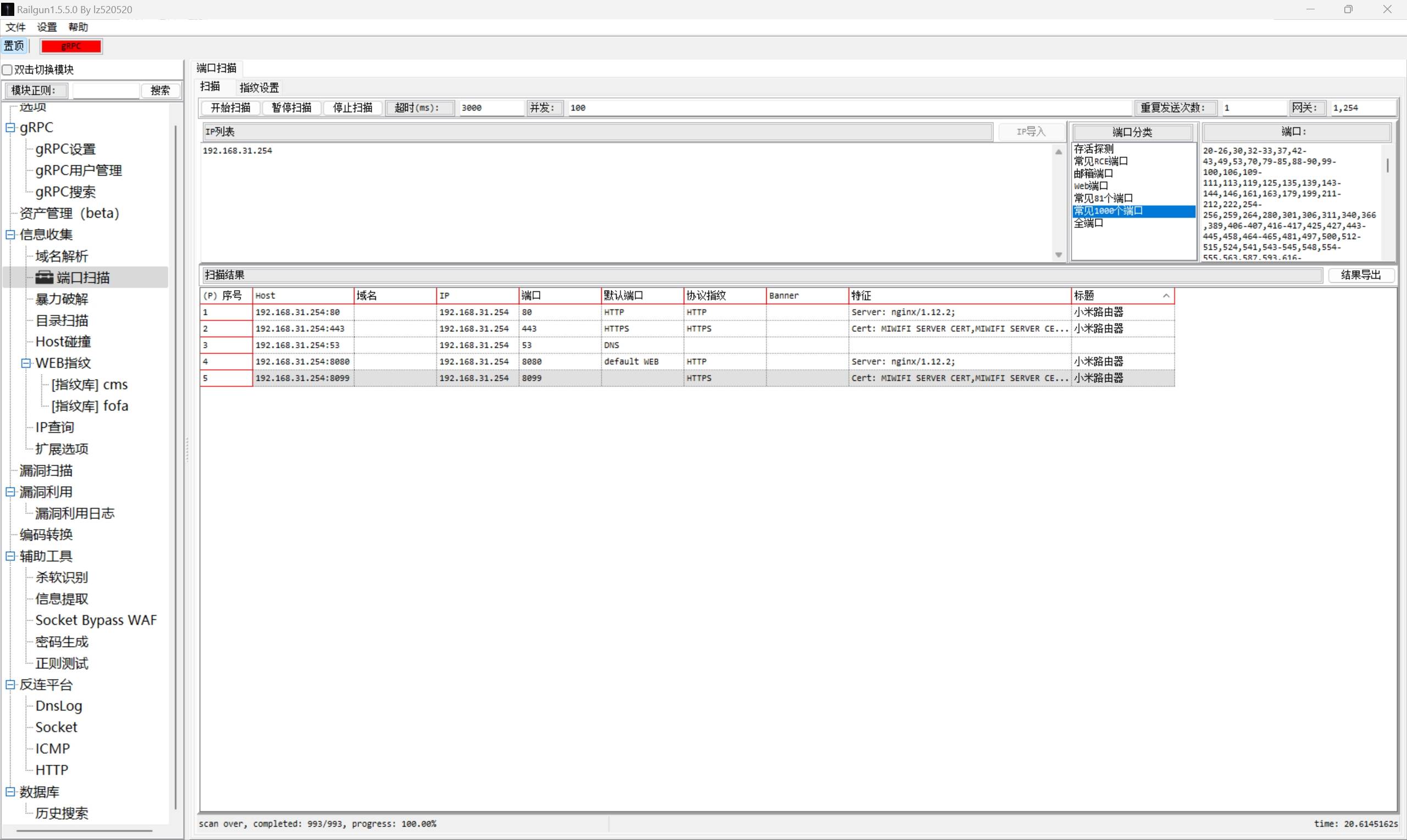The image size is (1407, 840).
Task: Select 全端口 in port category list
Action: pyautogui.click(x=1088, y=223)
